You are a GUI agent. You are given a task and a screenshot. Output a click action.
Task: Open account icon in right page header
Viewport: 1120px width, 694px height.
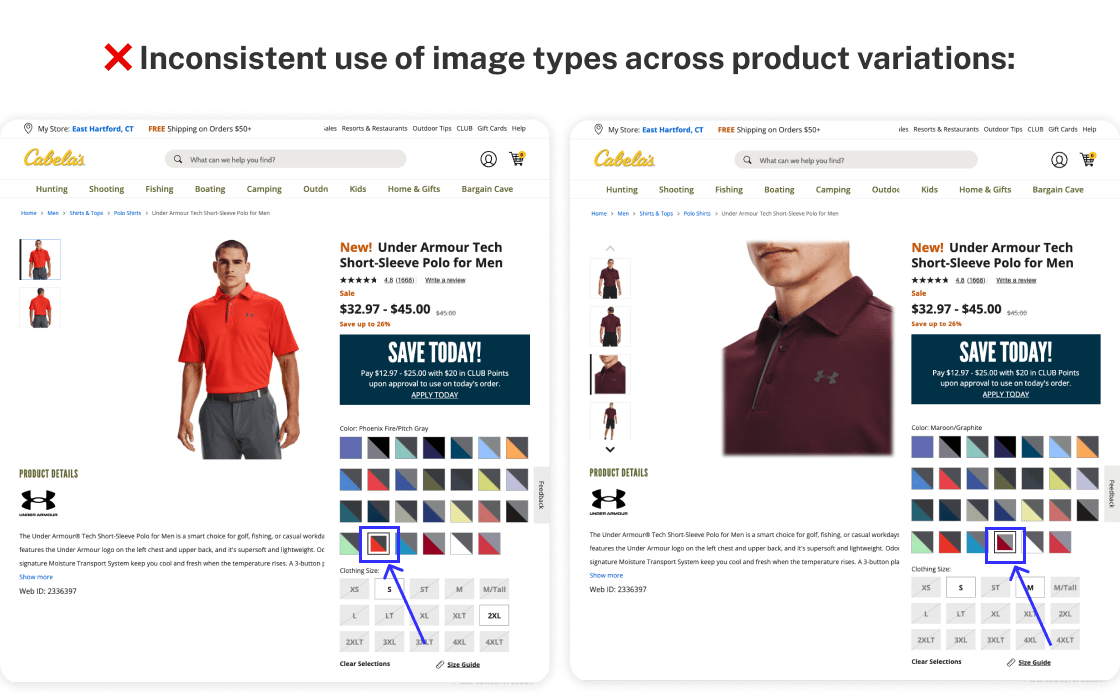(x=1059, y=160)
